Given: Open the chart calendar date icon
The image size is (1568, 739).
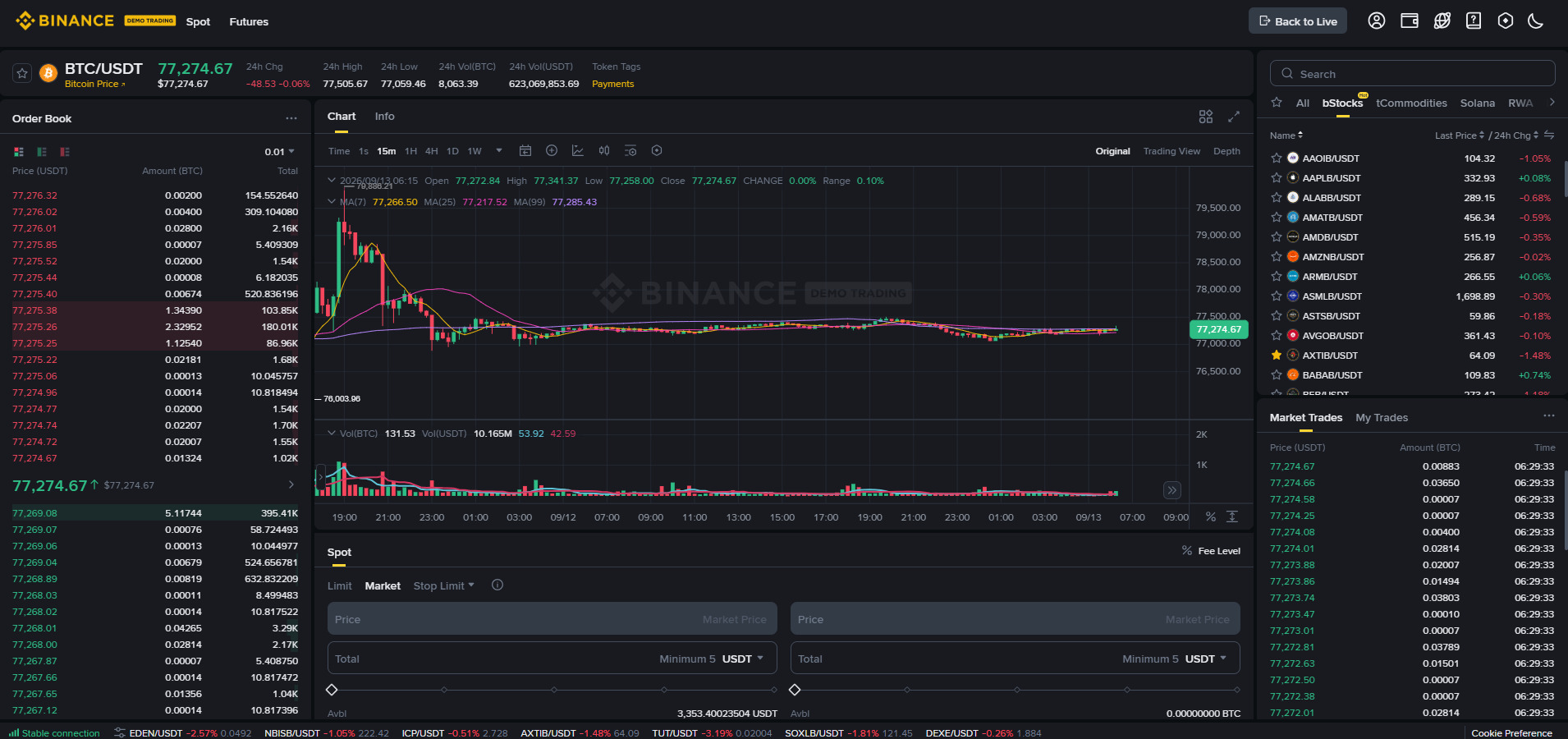Looking at the screenshot, I should tap(525, 151).
